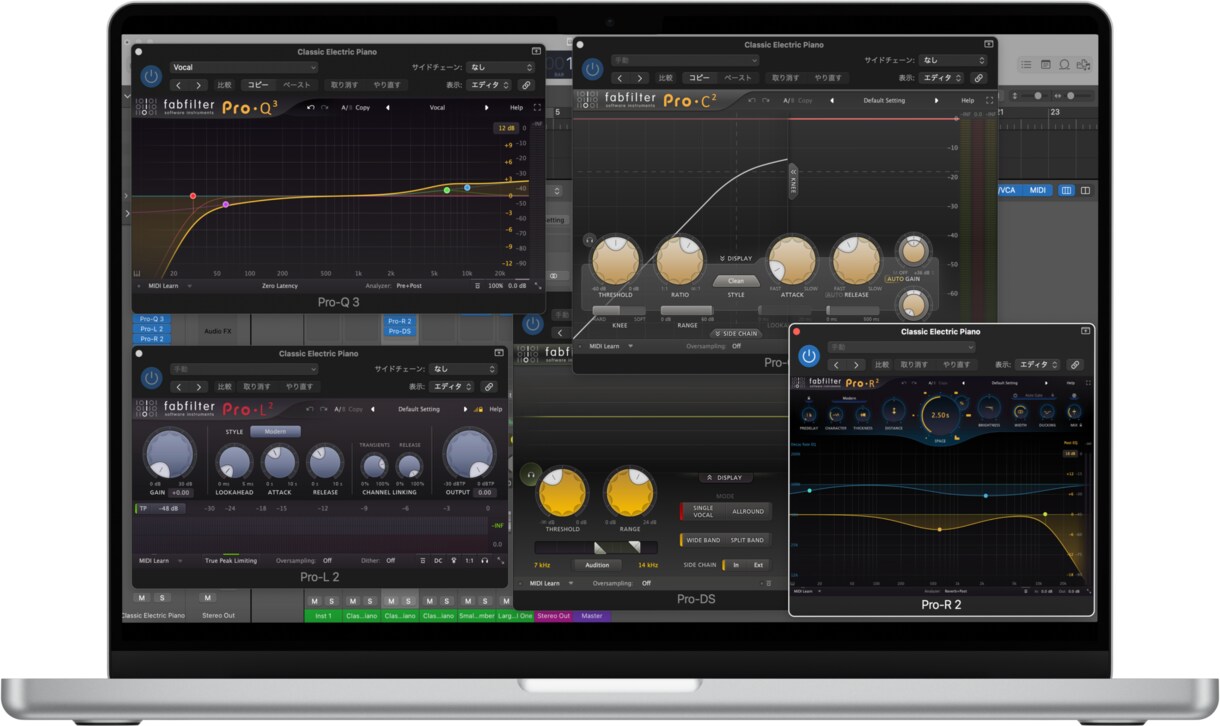Click the Clean style button in Pro-C 2
This screenshot has width=1220, height=726.
click(x=736, y=281)
